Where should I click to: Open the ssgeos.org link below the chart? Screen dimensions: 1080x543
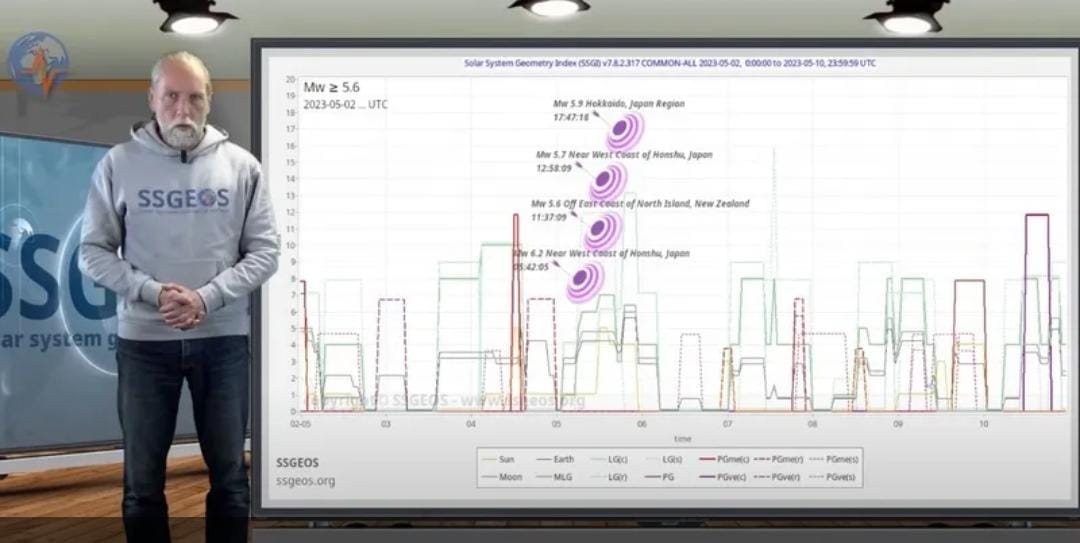click(305, 481)
